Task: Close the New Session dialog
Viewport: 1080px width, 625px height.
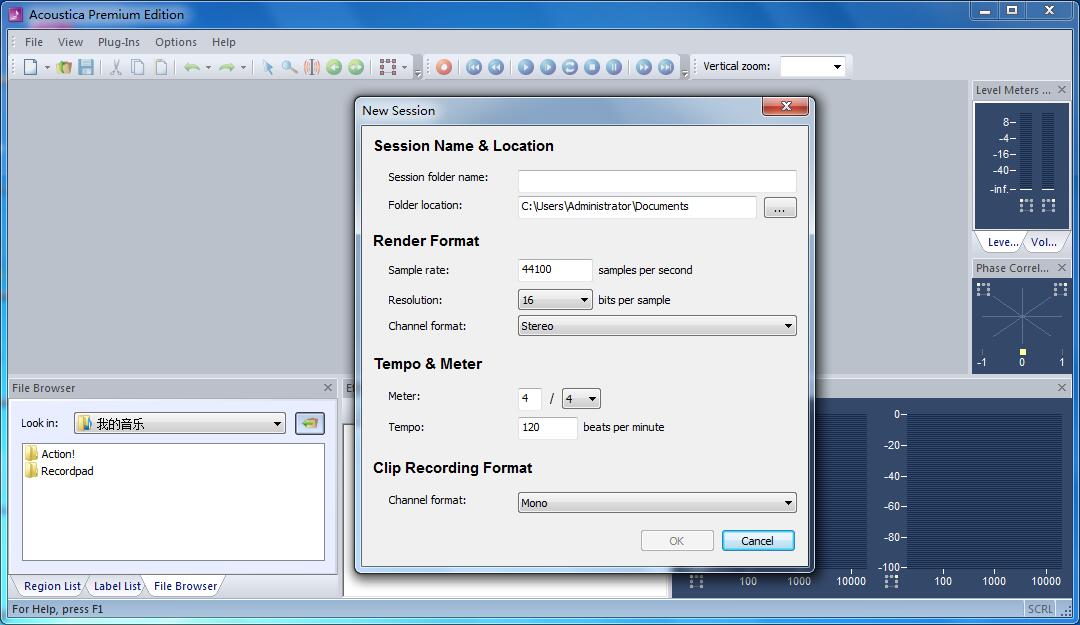Action: coord(785,106)
